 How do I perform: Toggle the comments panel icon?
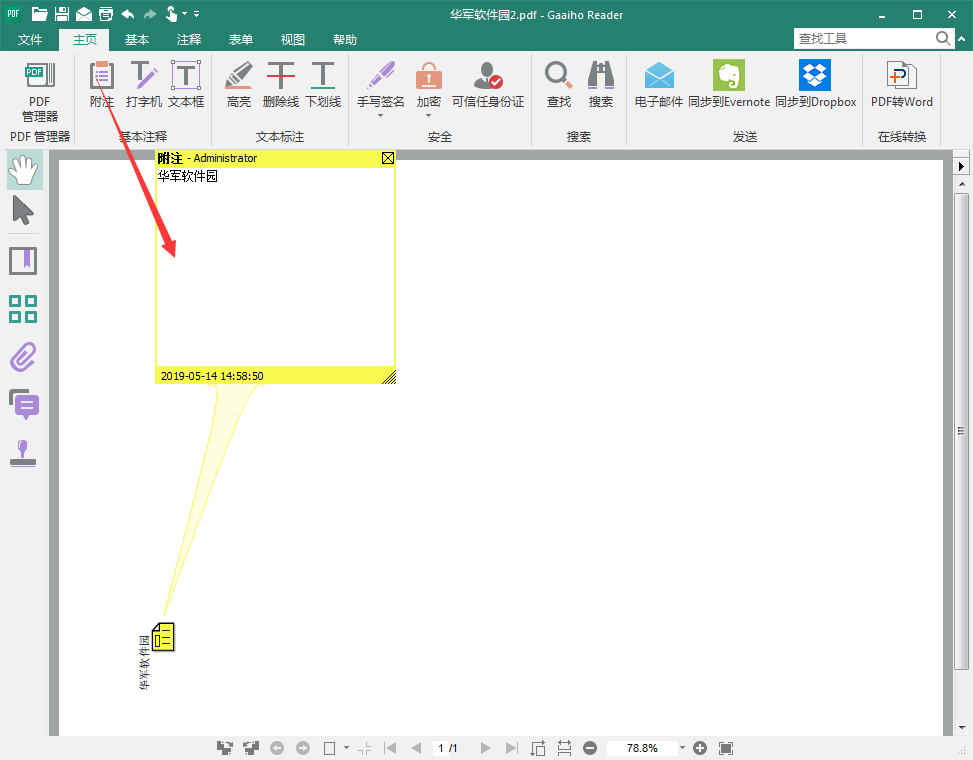[x=22, y=404]
